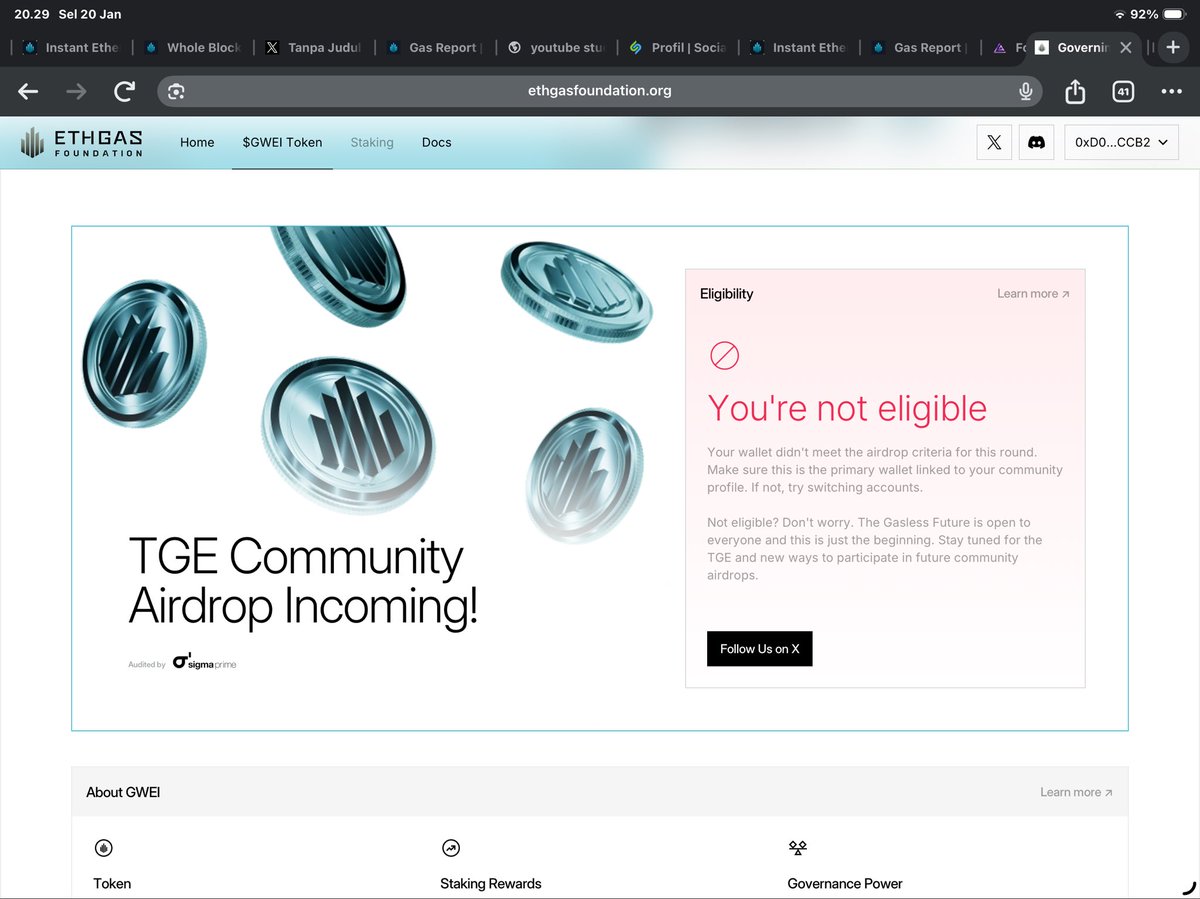Click the Staking Rewards trend icon

(x=450, y=848)
